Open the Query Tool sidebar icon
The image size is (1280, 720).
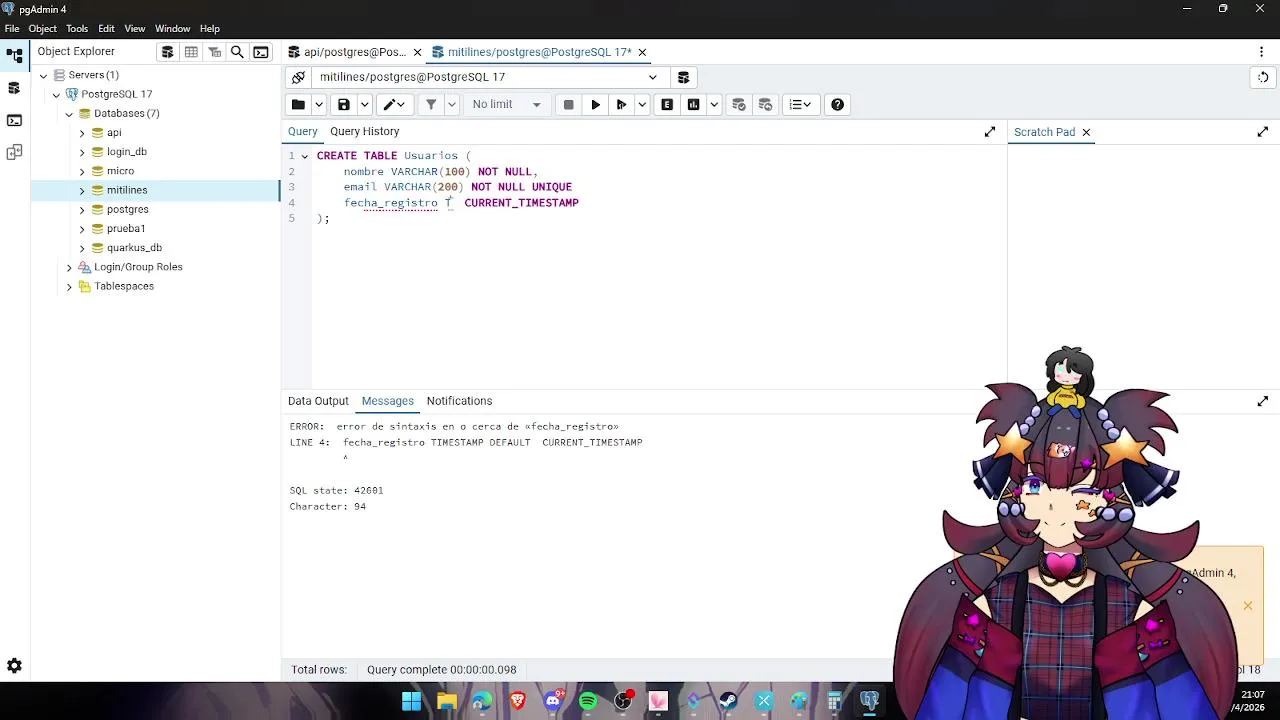point(14,120)
